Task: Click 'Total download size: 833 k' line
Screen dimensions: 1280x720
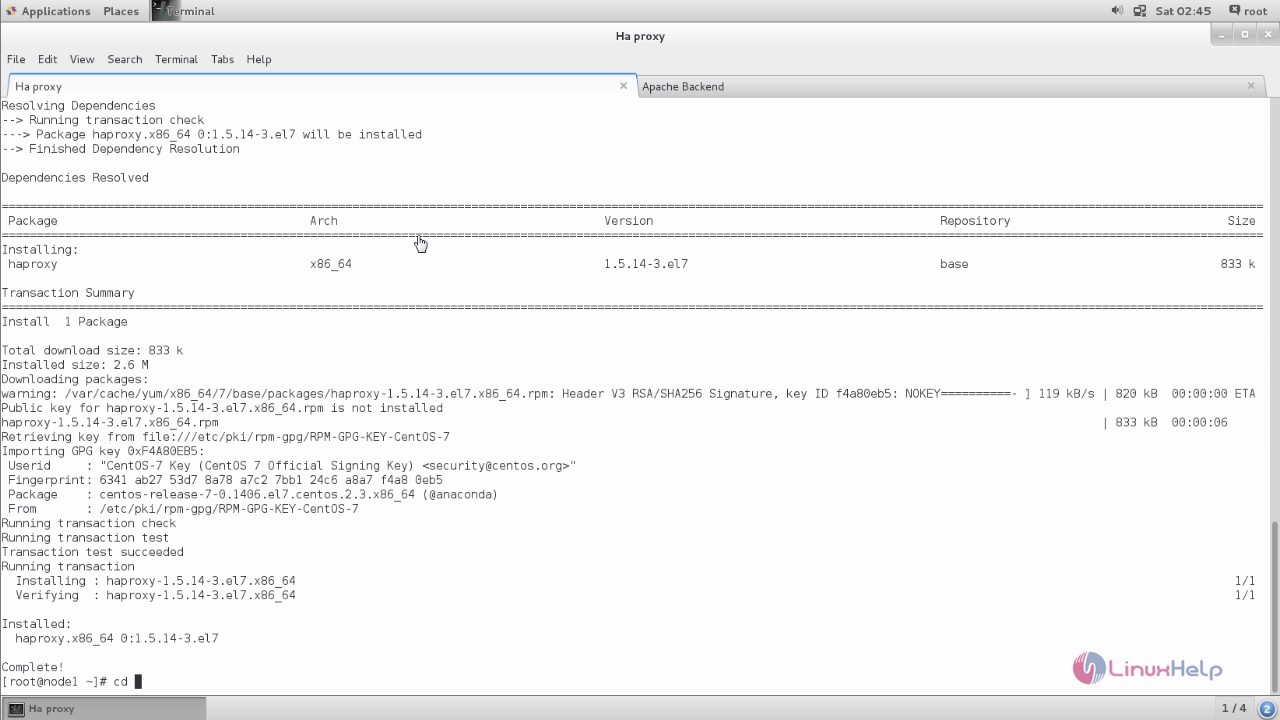Action: coord(92,351)
